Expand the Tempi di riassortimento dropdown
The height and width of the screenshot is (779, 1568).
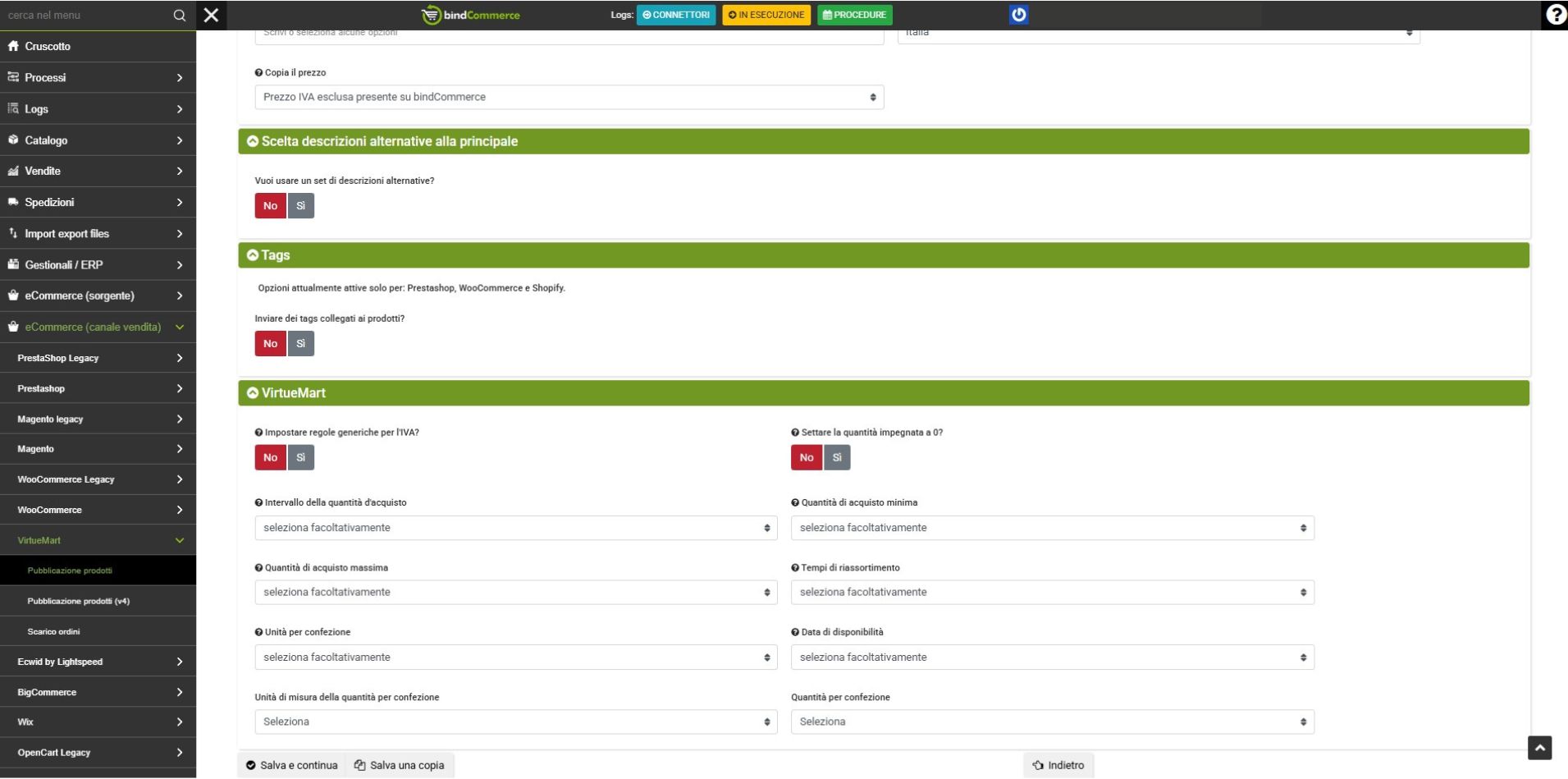point(1052,593)
